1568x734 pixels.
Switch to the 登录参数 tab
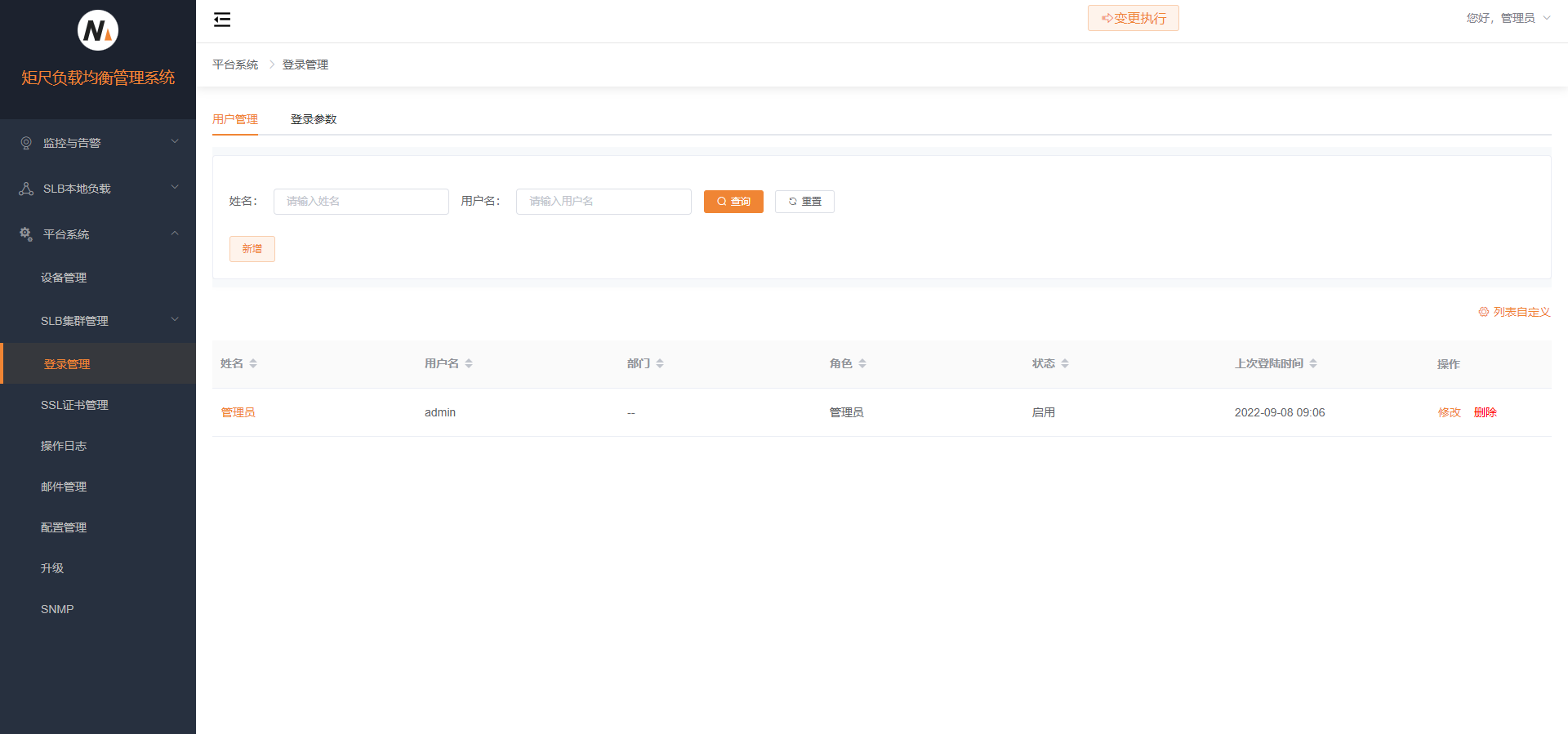coord(314,119)
